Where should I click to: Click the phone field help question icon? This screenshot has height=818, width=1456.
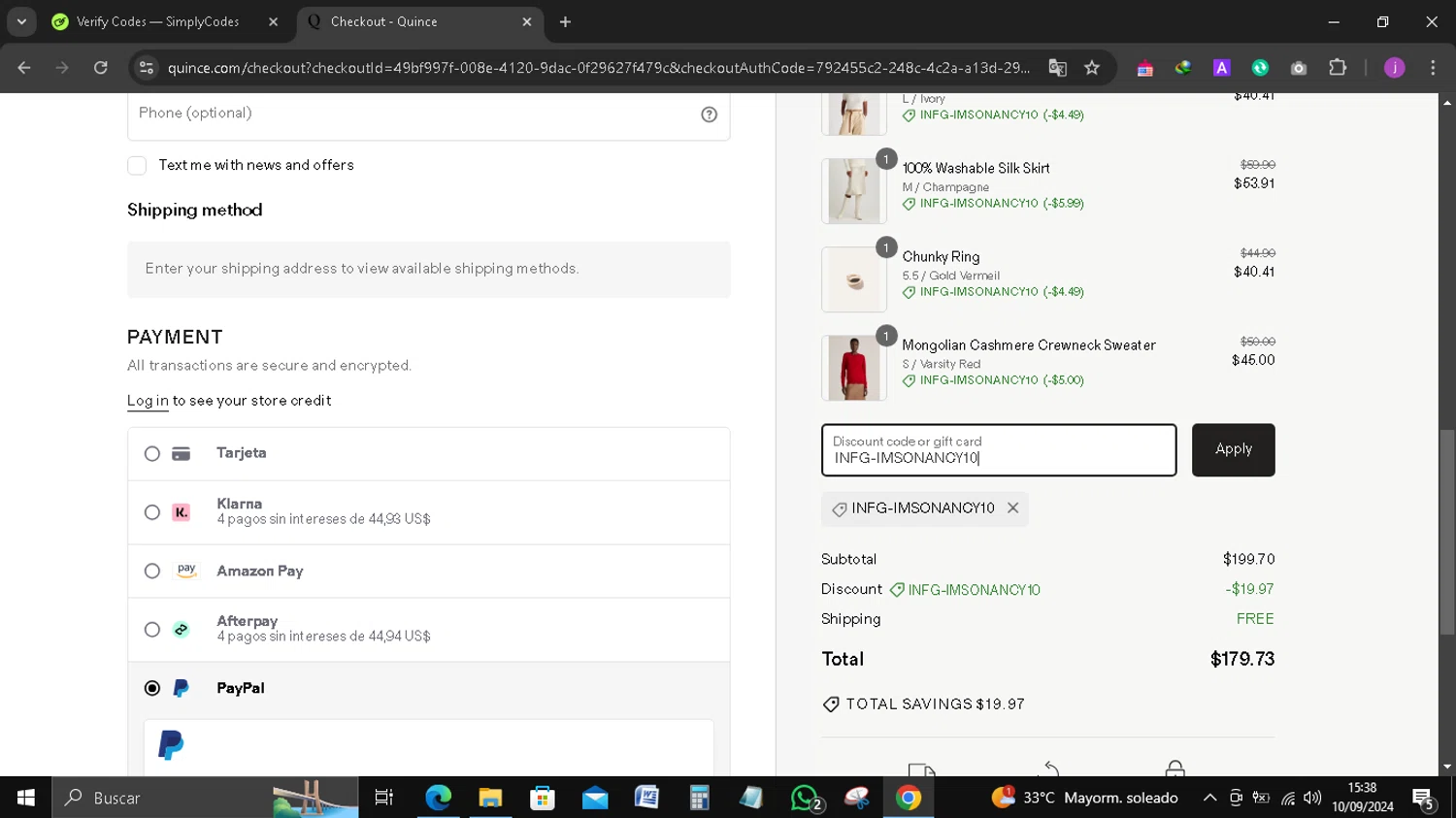coord(710,115)
